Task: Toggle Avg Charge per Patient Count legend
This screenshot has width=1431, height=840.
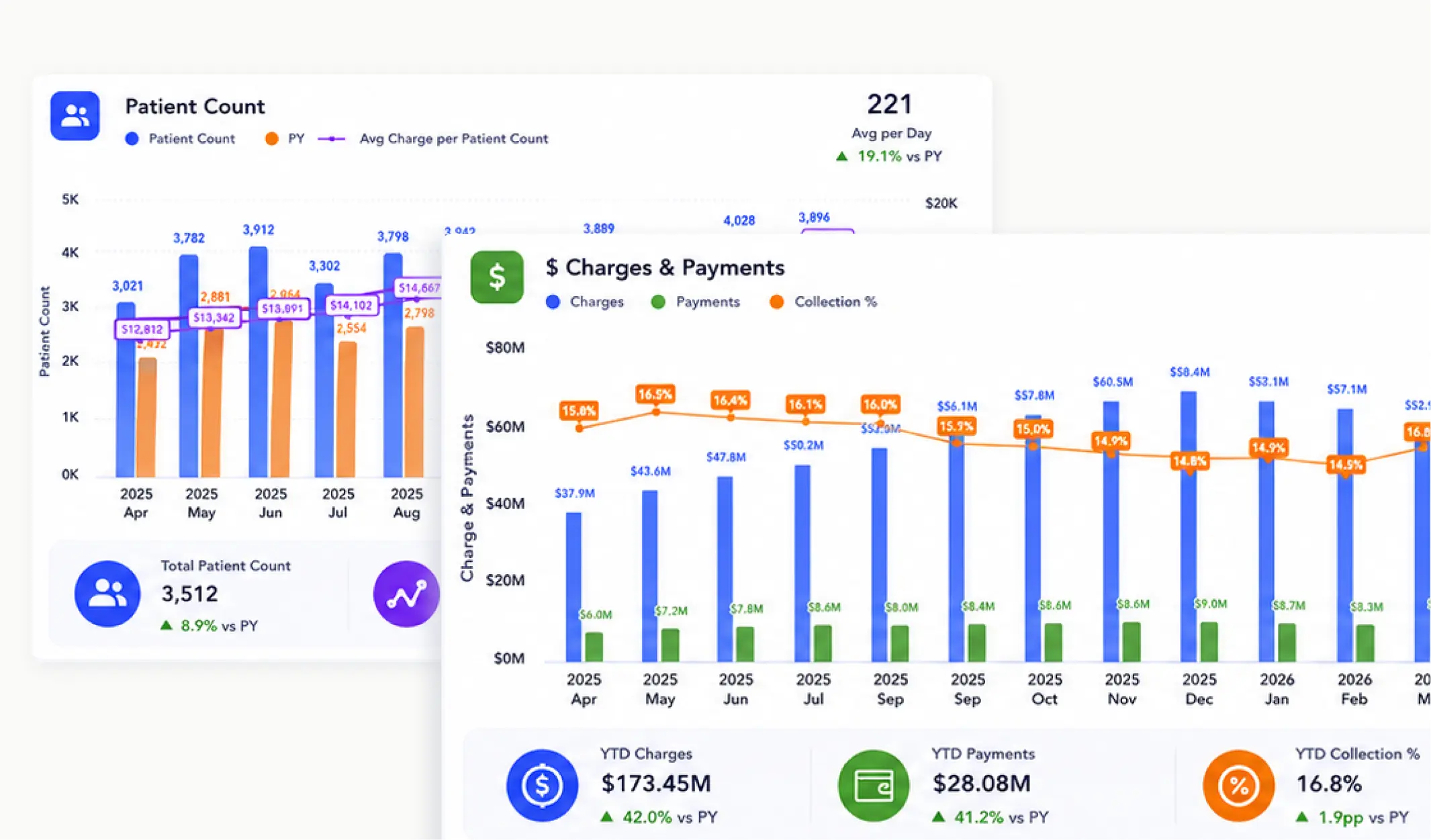Action: tap(433, 139)
